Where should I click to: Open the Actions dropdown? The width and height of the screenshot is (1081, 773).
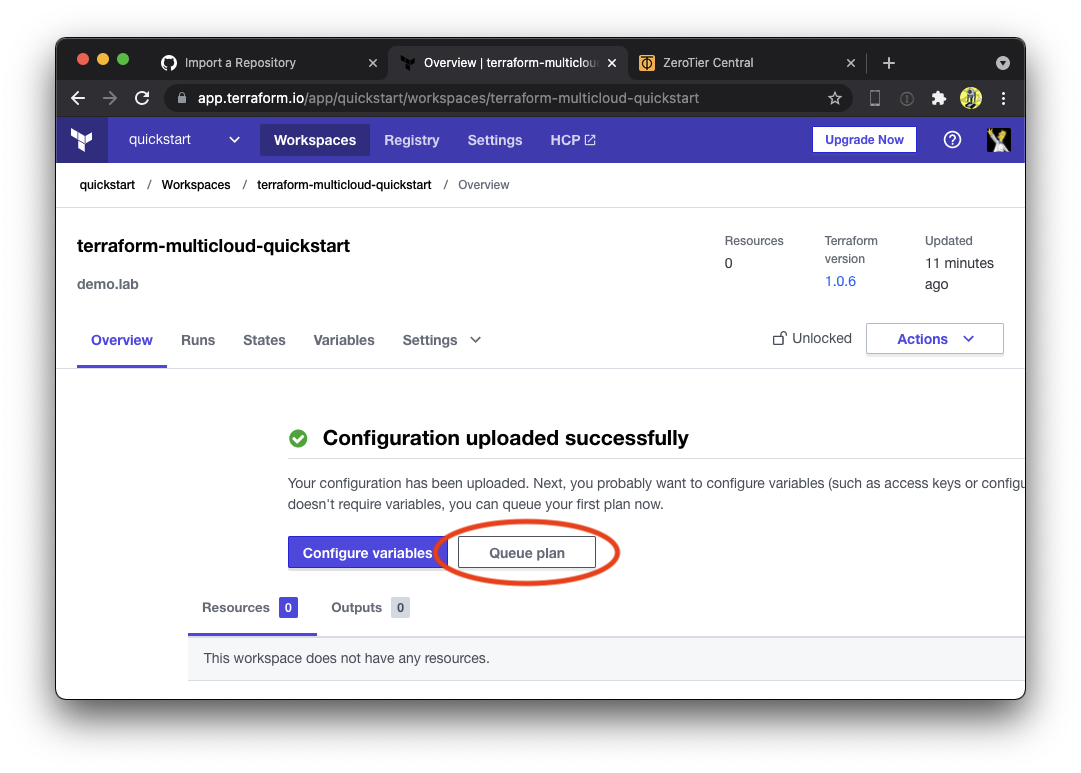click(934, 339)
